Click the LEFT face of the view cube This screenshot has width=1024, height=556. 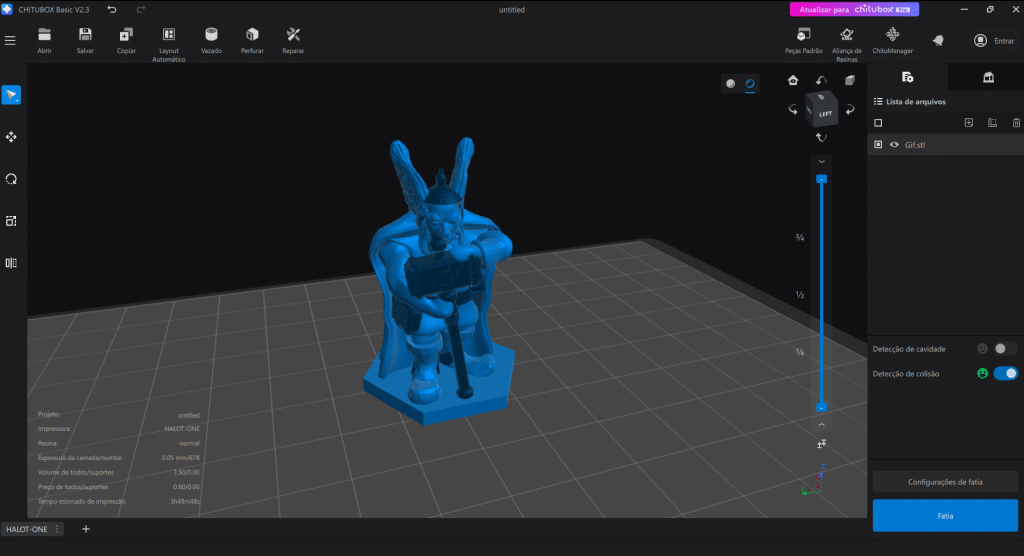coord(825,114)
